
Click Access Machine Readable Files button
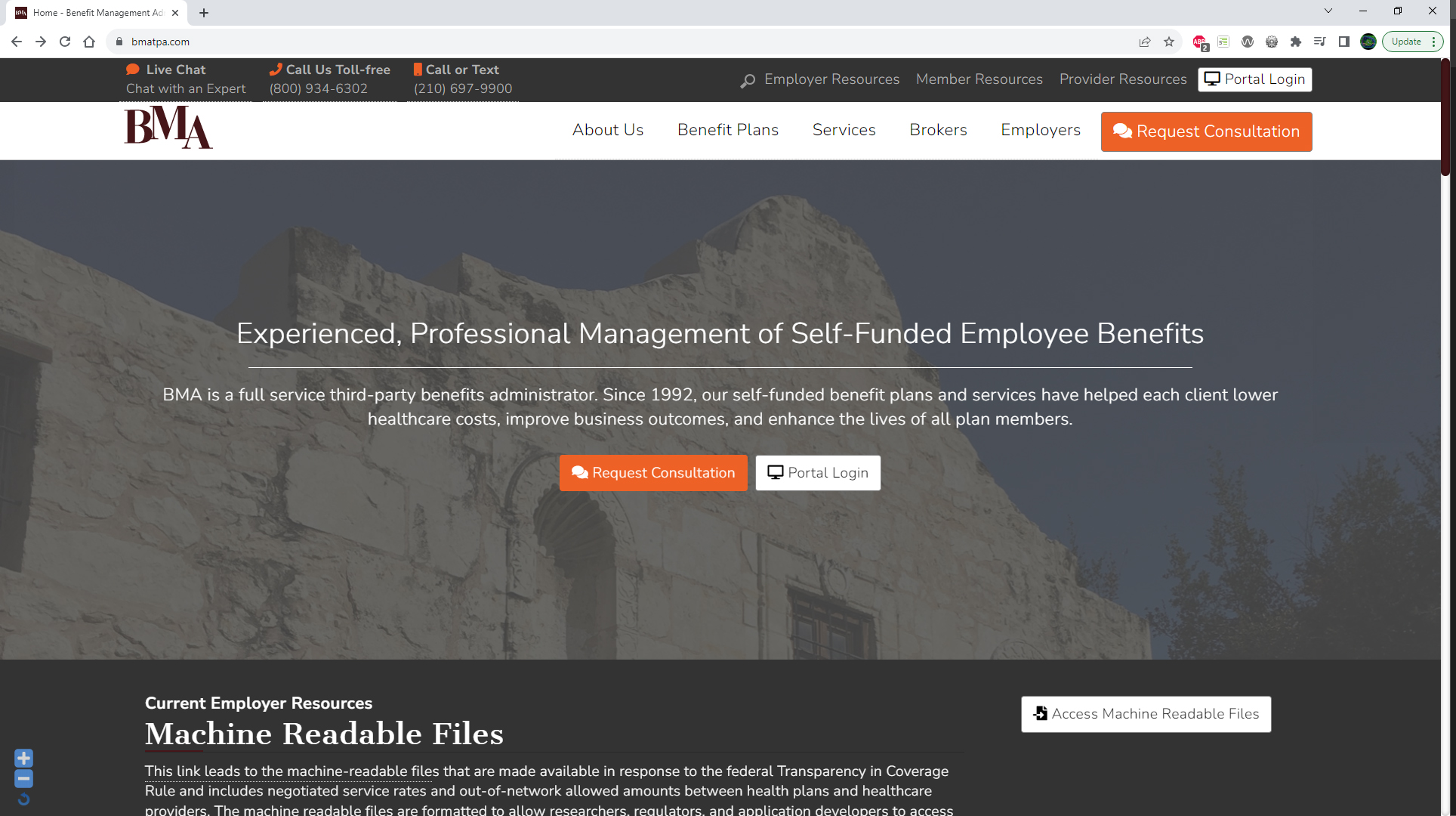pos(1146,714)
